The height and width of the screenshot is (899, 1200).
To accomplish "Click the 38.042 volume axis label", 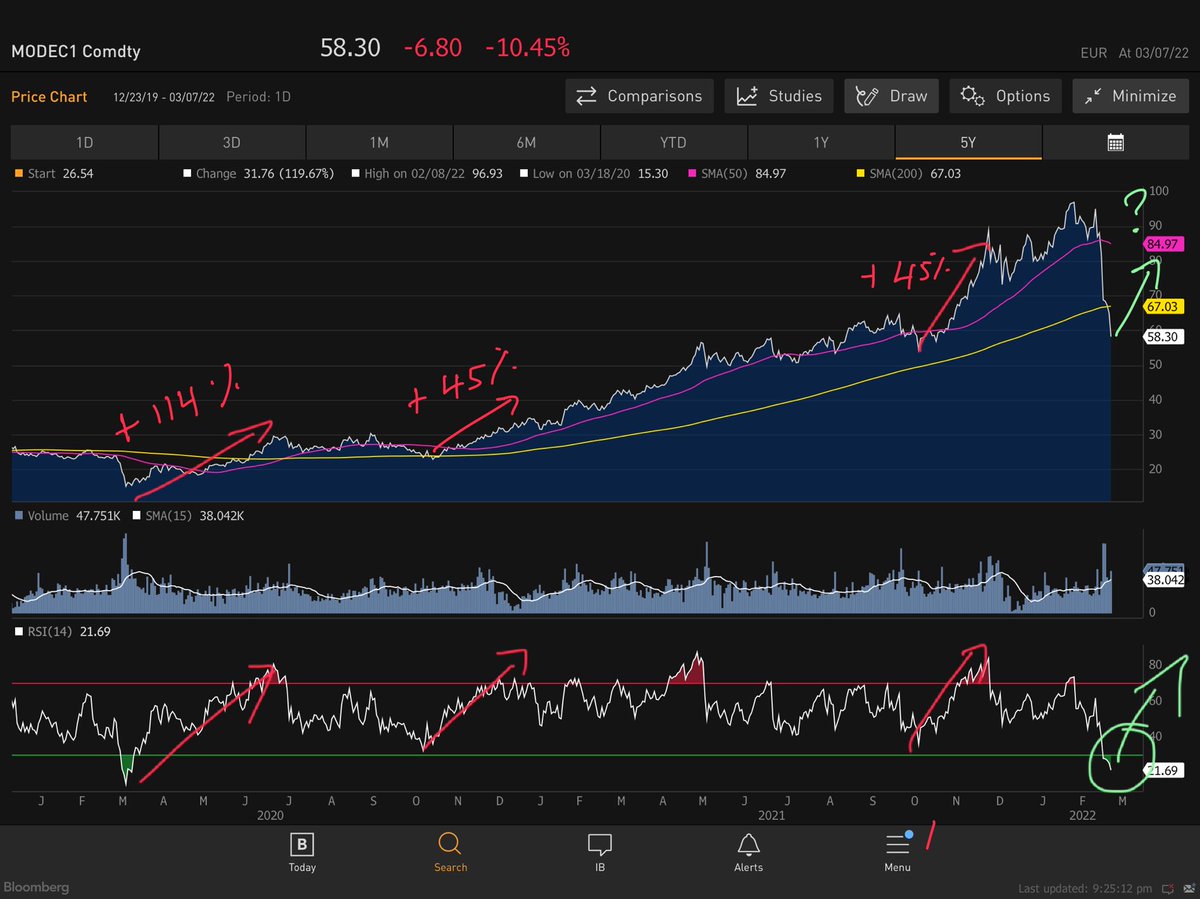I will [x=1166, y=578].
